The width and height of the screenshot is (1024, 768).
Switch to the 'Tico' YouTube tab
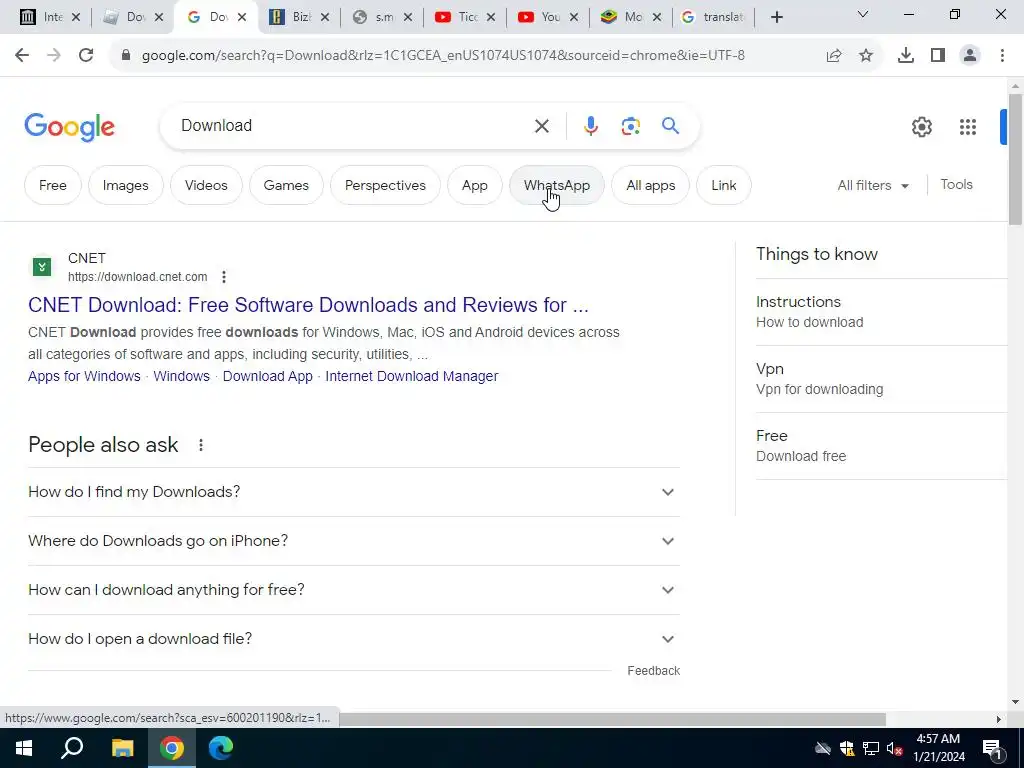pyautogui.click(x=465, y=17)
